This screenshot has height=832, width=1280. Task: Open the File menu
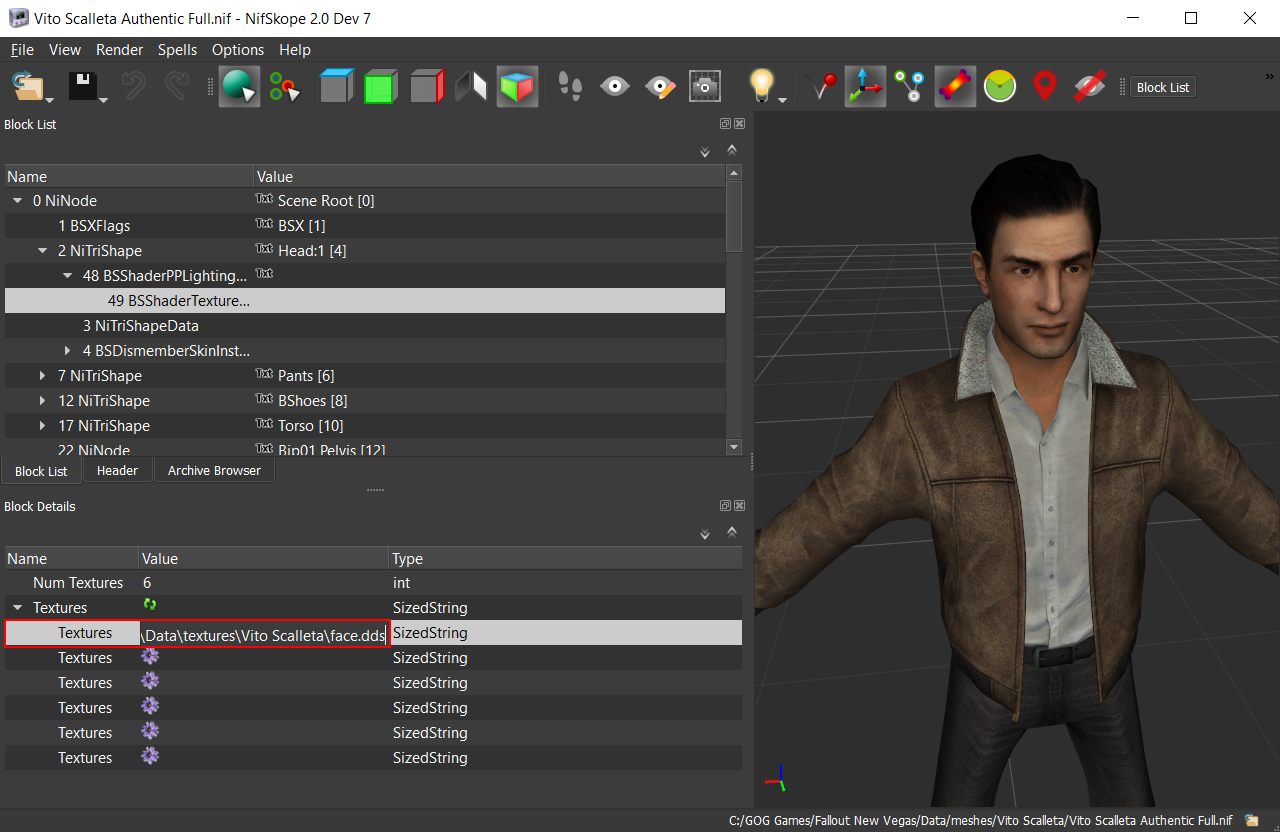[22, 49]
